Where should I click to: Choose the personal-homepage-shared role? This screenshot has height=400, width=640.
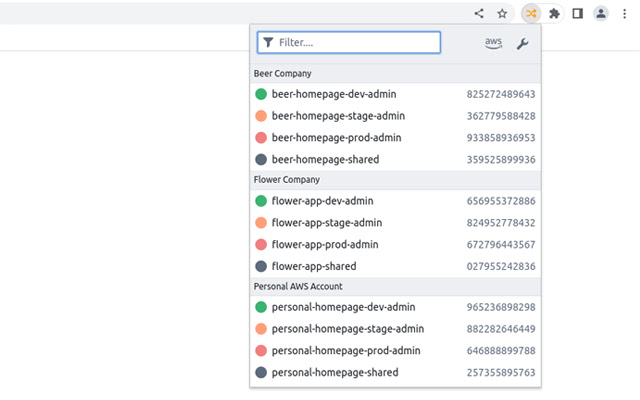(396, 372)
